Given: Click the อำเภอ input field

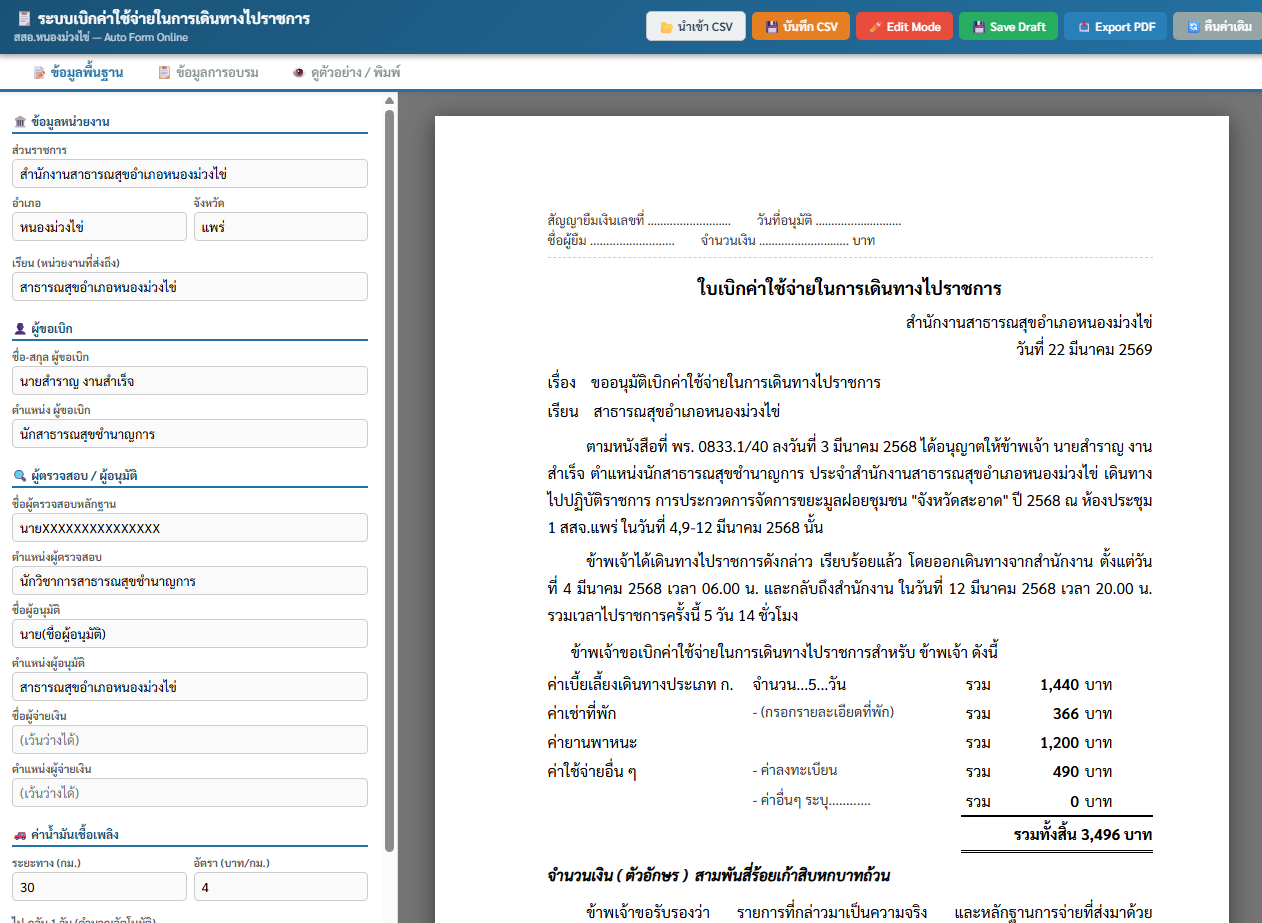Looking at the screenshot, I should (x=99, y=227).
